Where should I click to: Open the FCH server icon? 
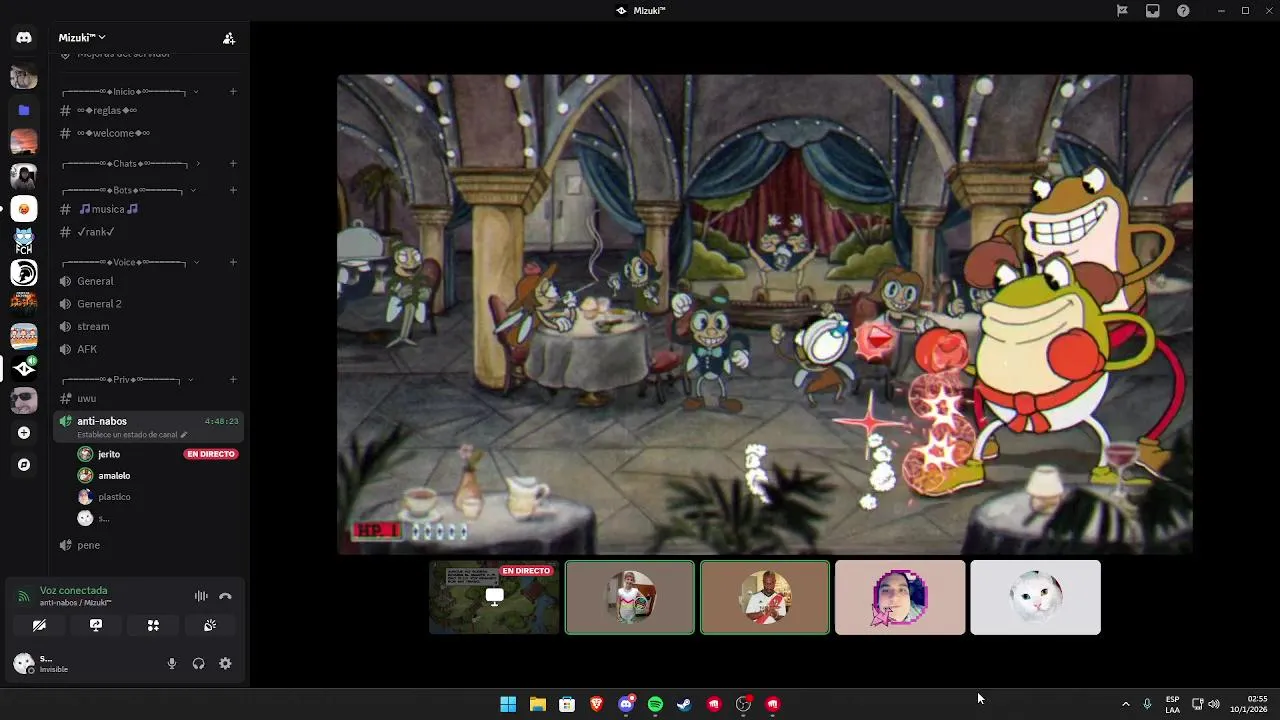[24, 241]
